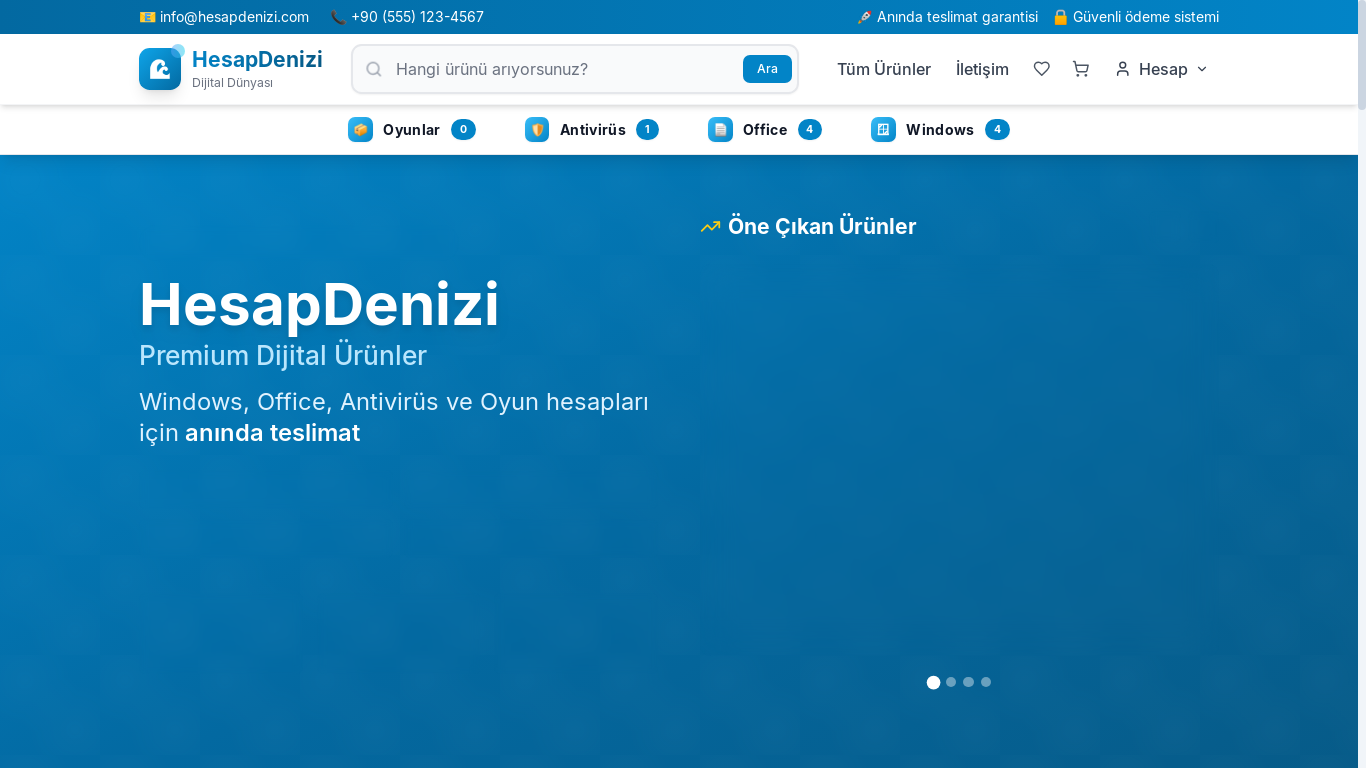Screen dimensions: 1366x768
Task: Click the lock icon for secure payment
Action: pyautogui.click(x=1061, y=17)
